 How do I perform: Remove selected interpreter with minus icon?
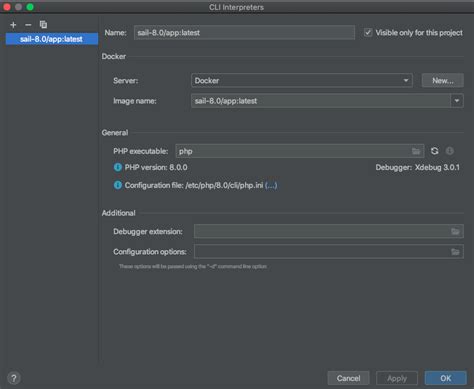[28, 25]
